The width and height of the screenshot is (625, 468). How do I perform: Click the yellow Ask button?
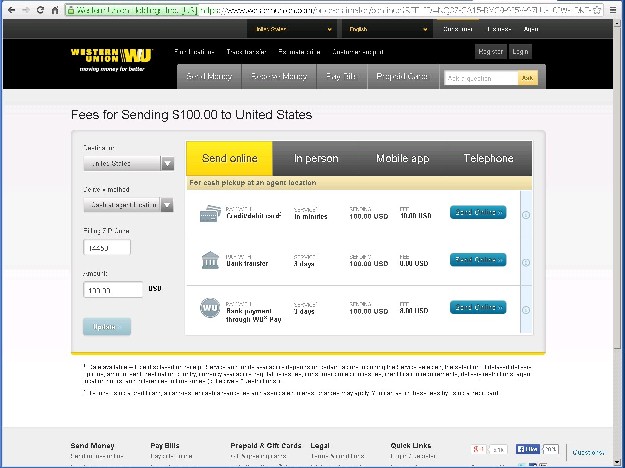pyautogui.click(x=528, y=78)
